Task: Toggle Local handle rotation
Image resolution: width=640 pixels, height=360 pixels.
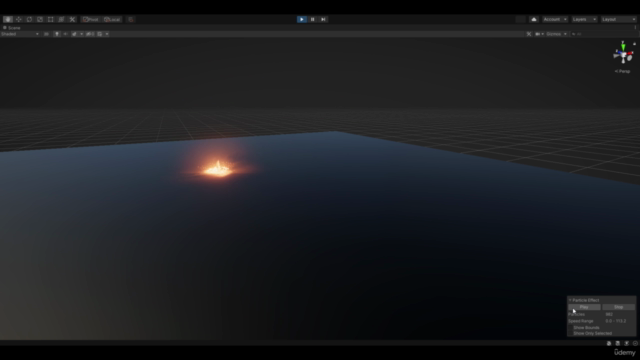Action: click(x=112, y=19)
